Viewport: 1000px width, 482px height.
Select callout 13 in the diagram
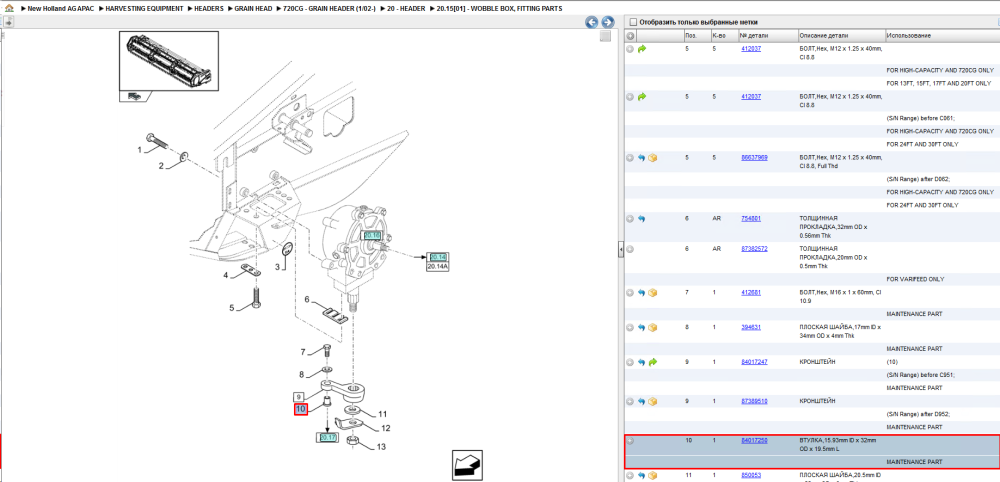coord(381,447)
